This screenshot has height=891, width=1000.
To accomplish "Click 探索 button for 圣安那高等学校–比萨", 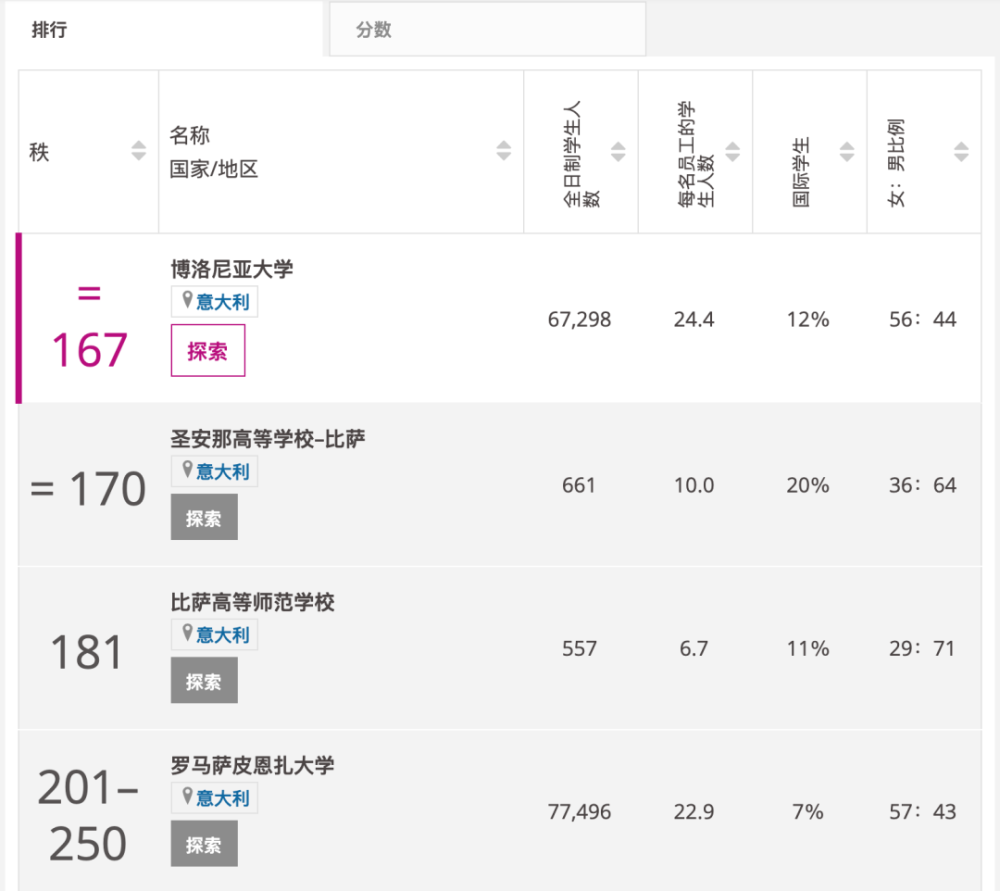I will click(x=204, y=518).
